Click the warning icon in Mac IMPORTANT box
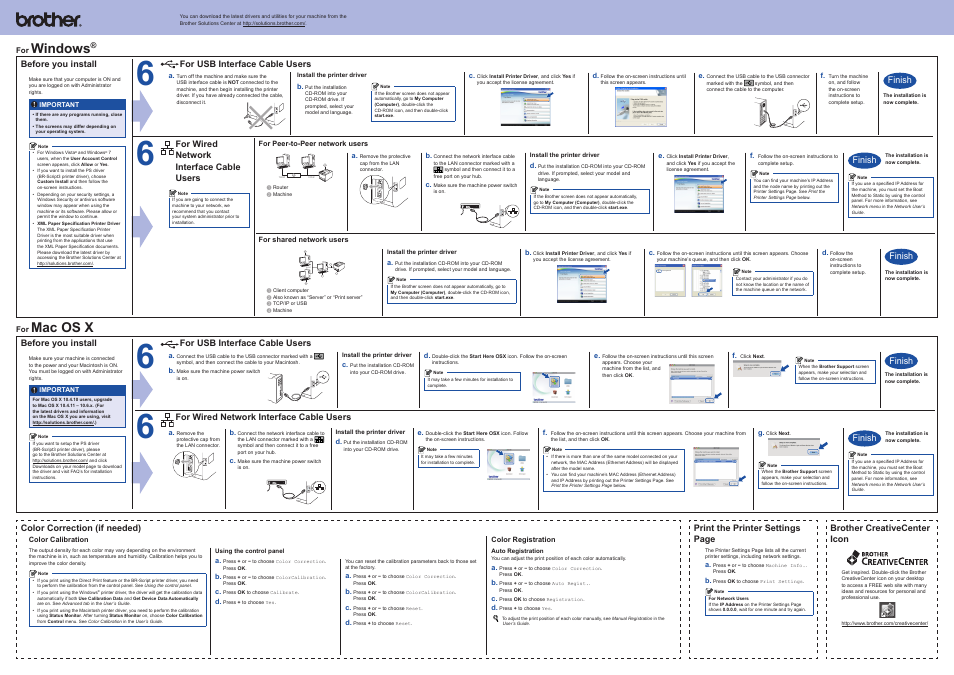The width and height of the screenshot is (954, 675). click(x=34, y=390)
